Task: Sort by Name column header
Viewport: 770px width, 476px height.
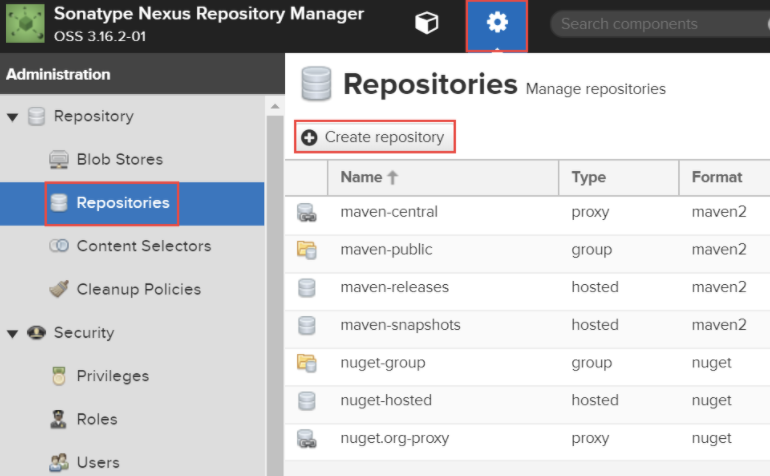Action: [442, 177]
